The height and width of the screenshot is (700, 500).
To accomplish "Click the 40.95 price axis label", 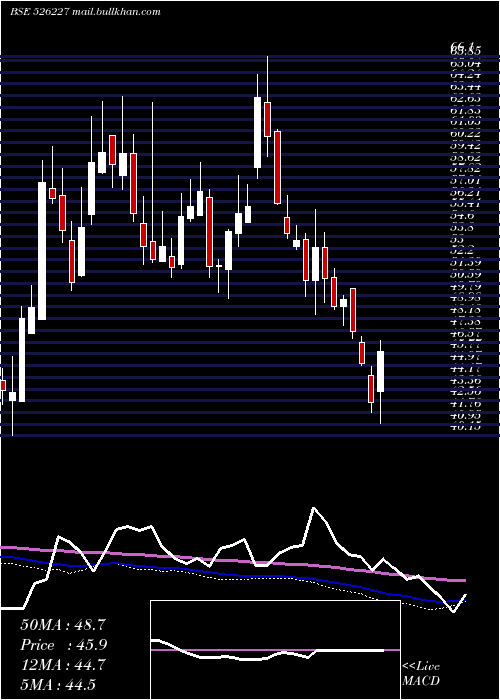I will coord(465,415).
